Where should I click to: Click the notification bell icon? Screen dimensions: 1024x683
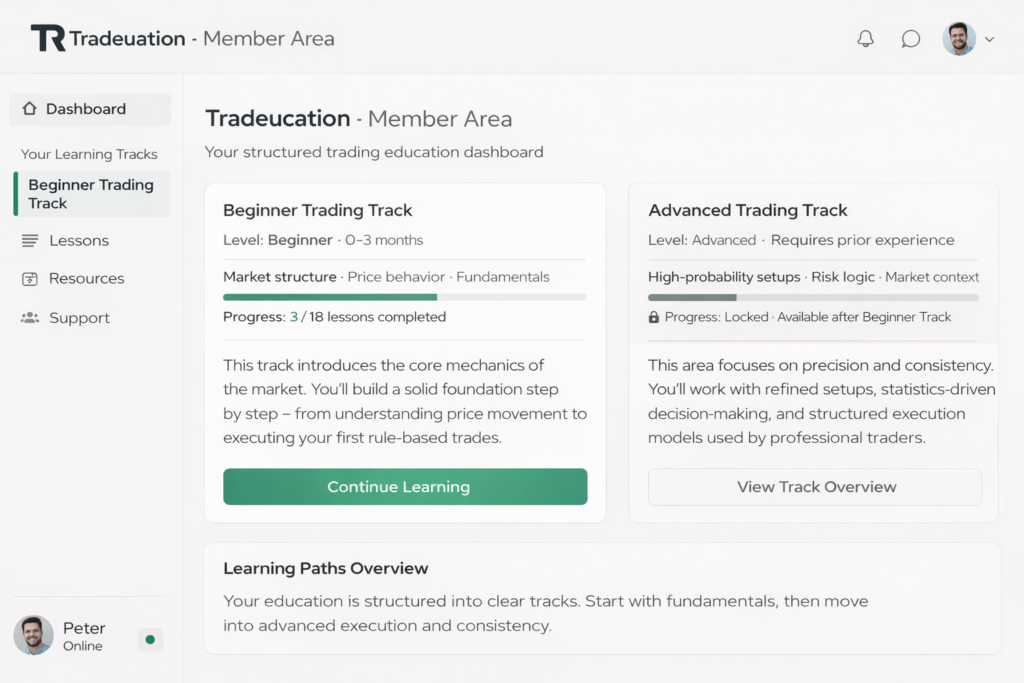866,39
